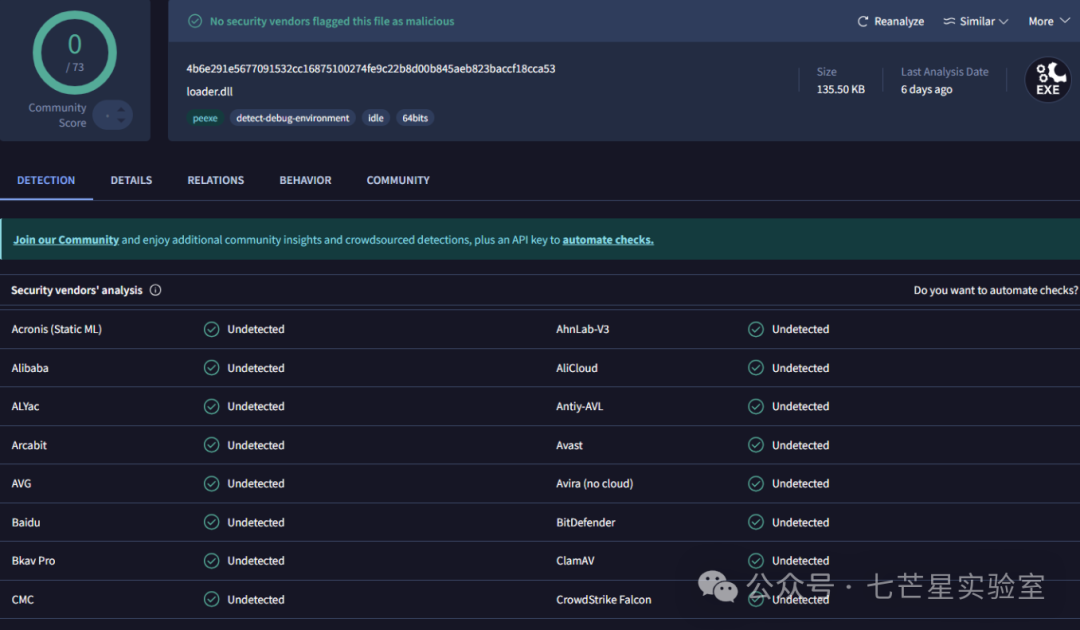Click the ALYac undetected check icon

211,406
